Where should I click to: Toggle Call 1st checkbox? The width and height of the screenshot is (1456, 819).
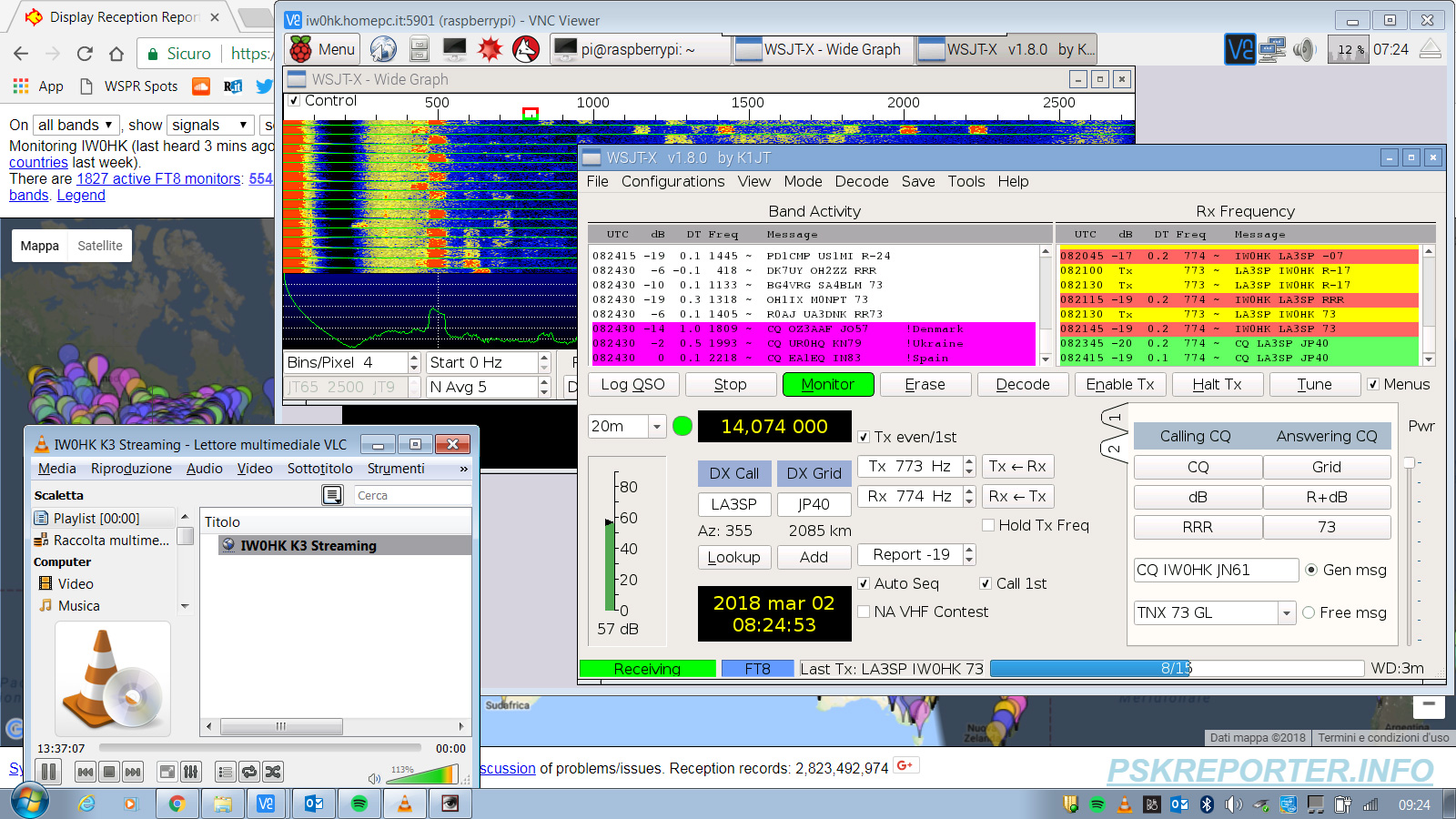[986, 583]
